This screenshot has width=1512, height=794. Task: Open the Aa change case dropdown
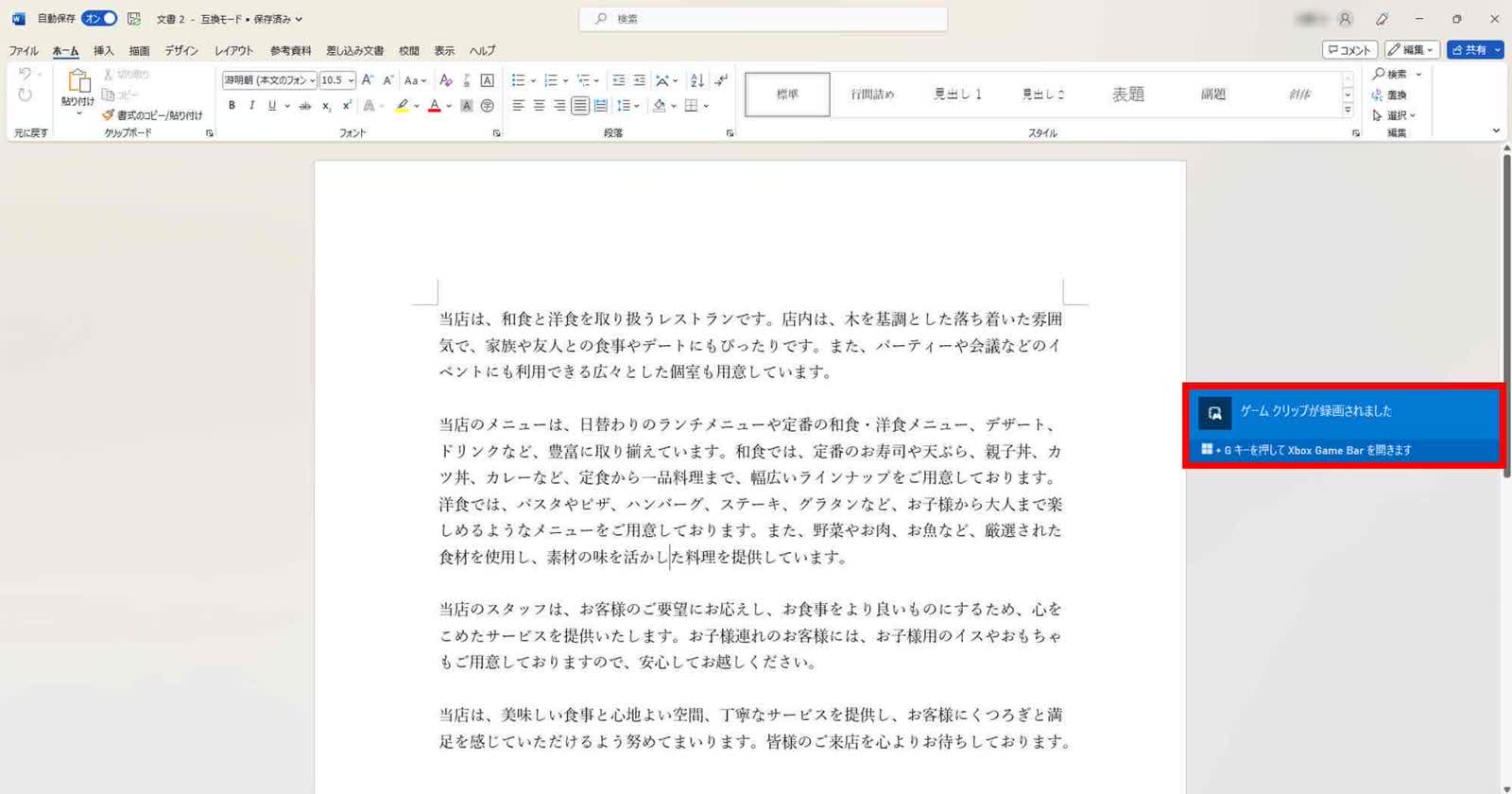[x=416, y=80]
